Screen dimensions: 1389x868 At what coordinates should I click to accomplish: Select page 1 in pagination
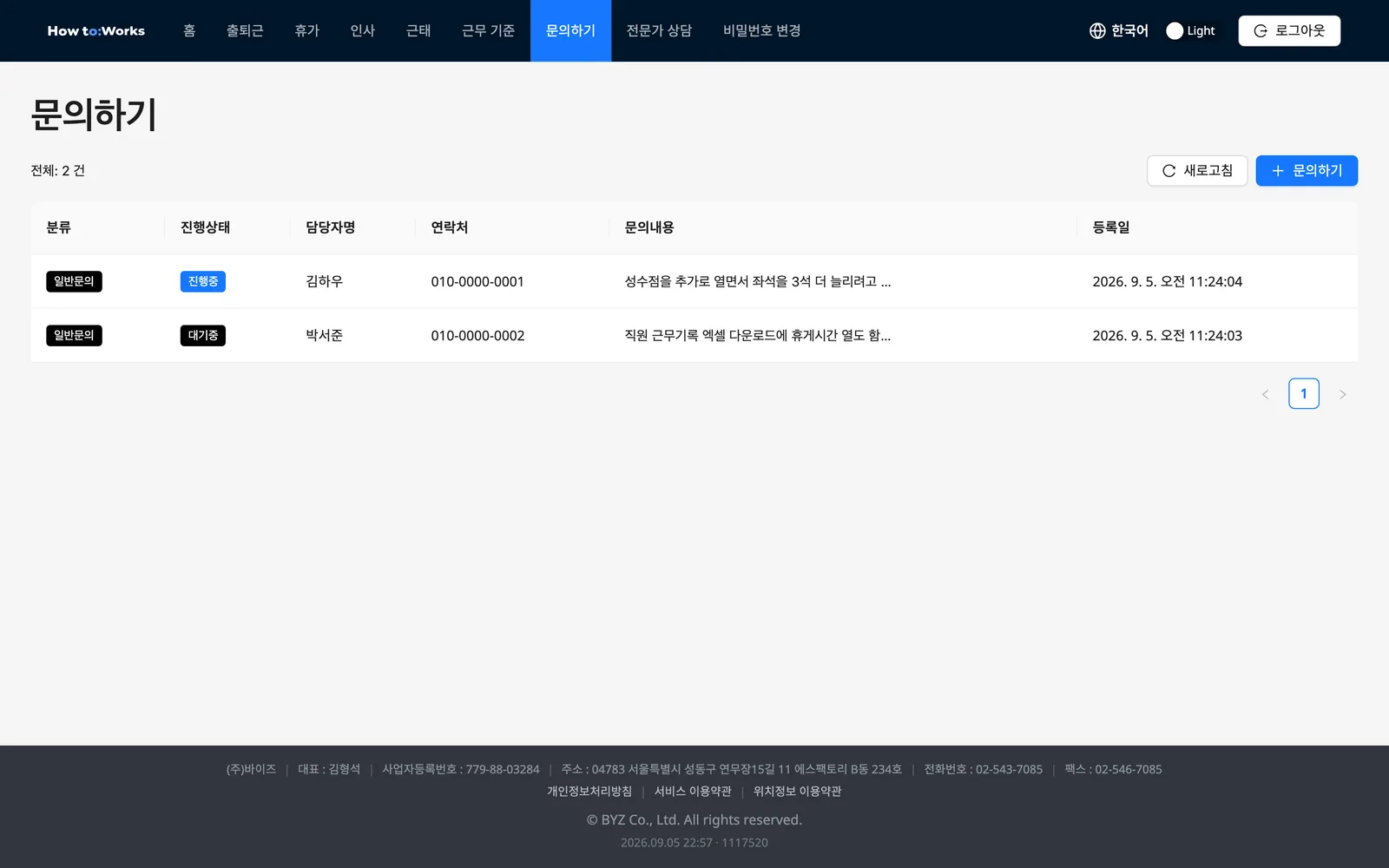click(1304, 393)
